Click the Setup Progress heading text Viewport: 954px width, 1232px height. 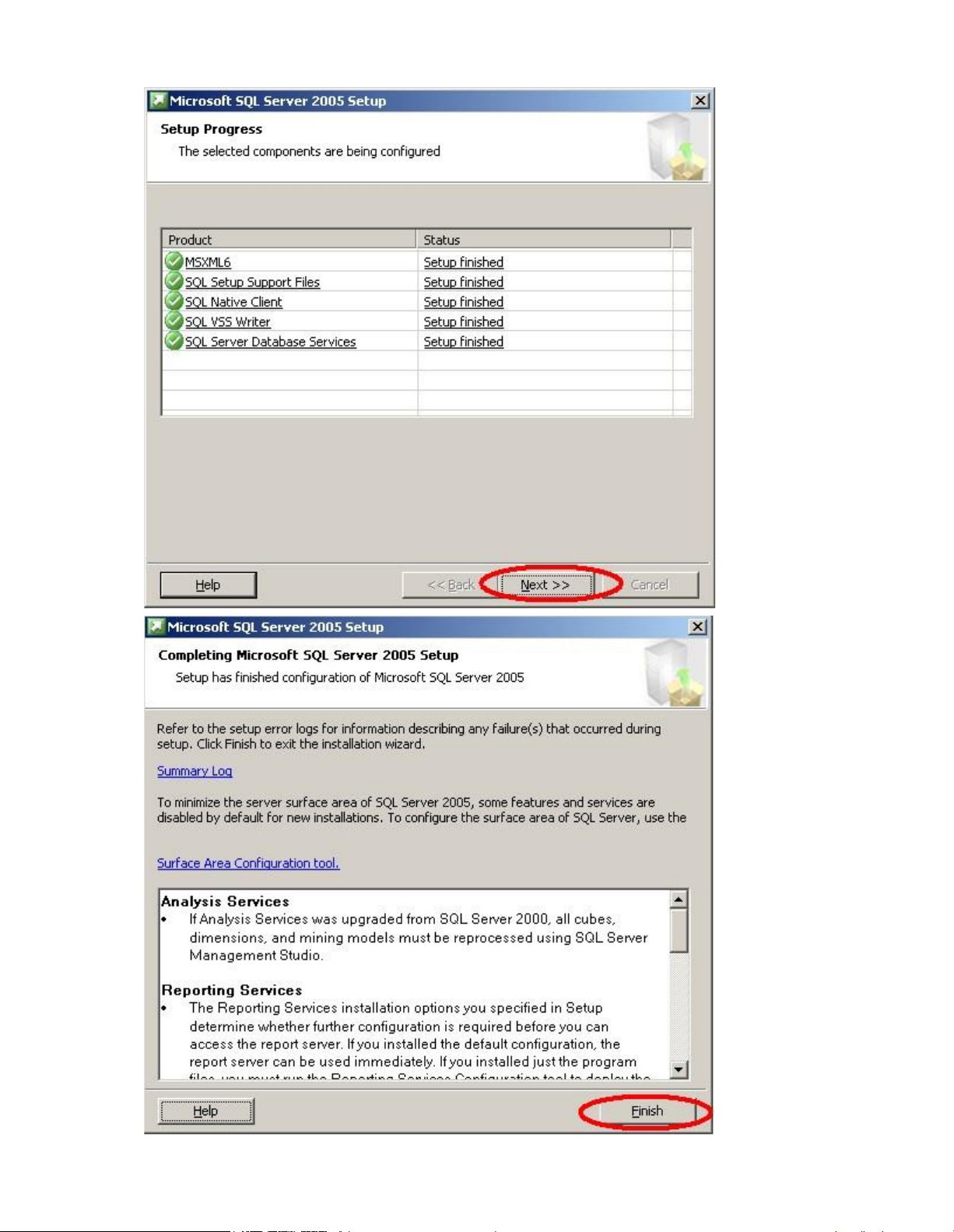(x=211, y=129)
